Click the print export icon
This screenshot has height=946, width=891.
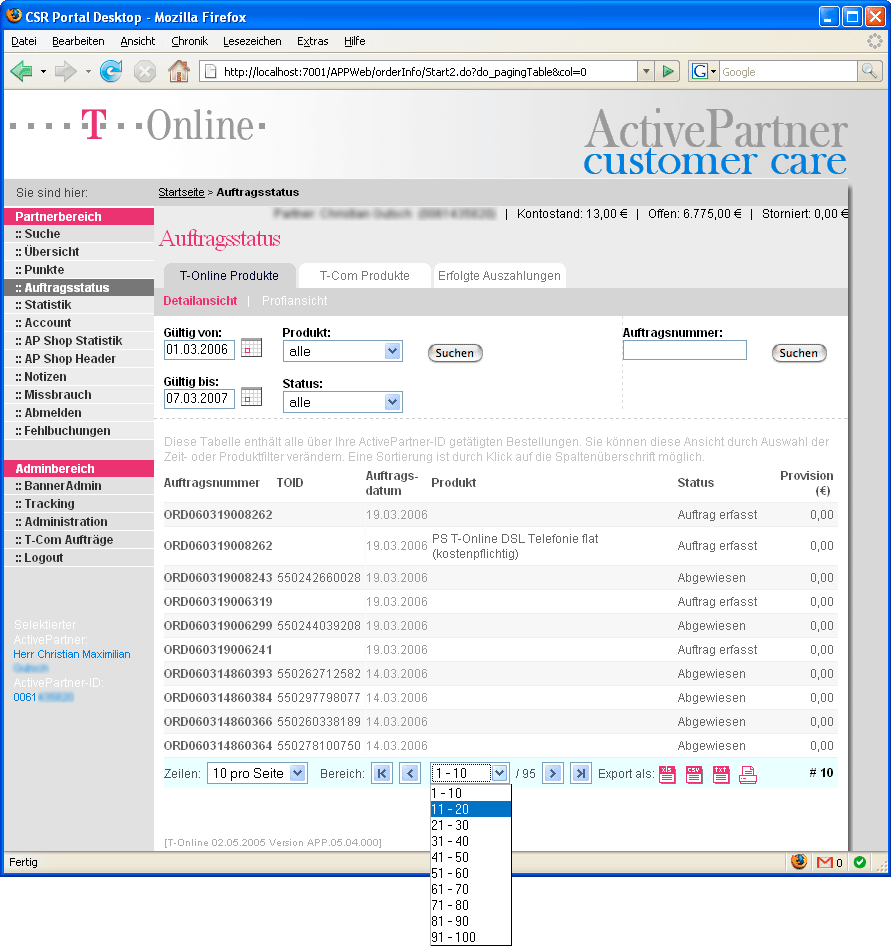[747, 774]
